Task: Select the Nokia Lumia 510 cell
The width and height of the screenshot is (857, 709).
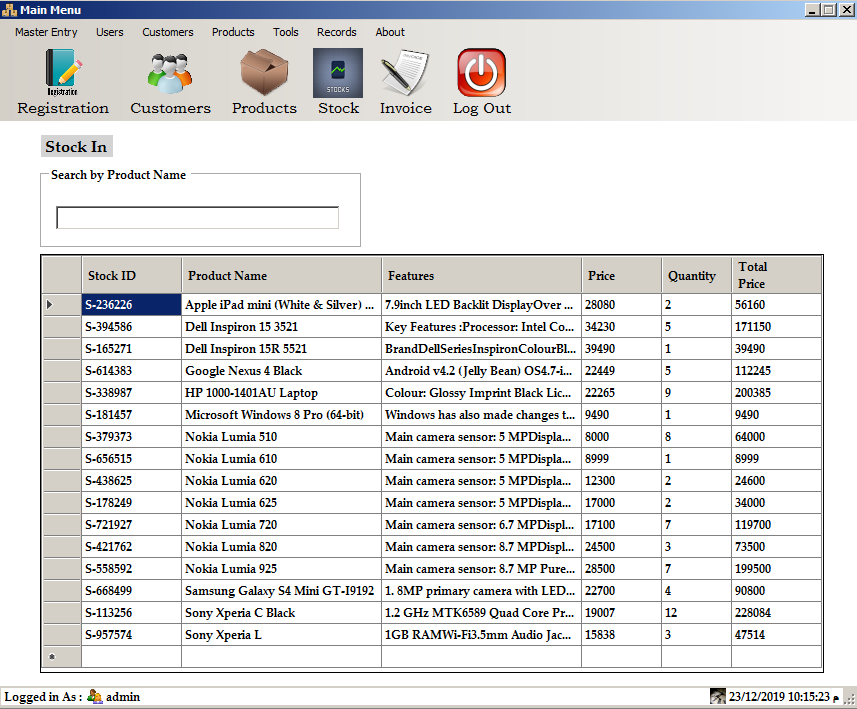Action: coord(281,437)
